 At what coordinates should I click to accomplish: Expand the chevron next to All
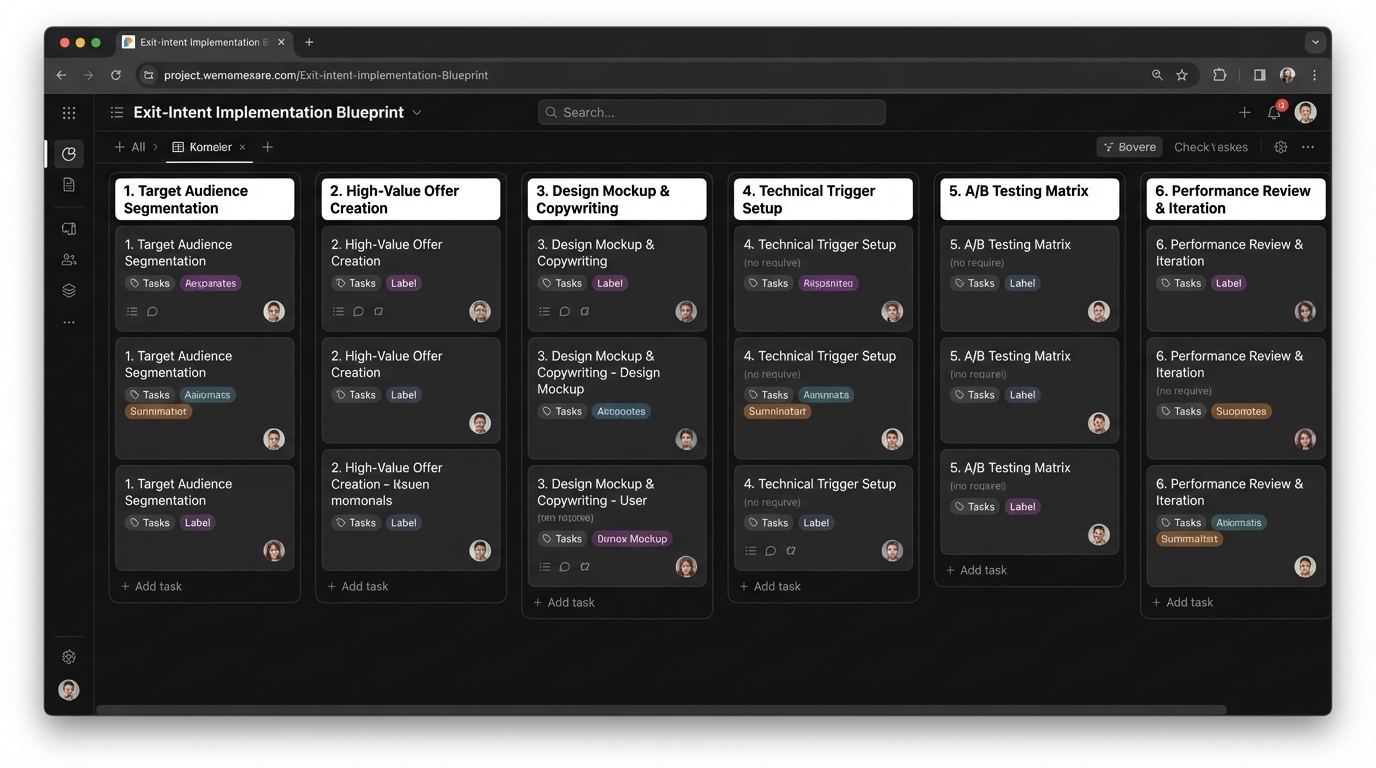tap(156, 147)
